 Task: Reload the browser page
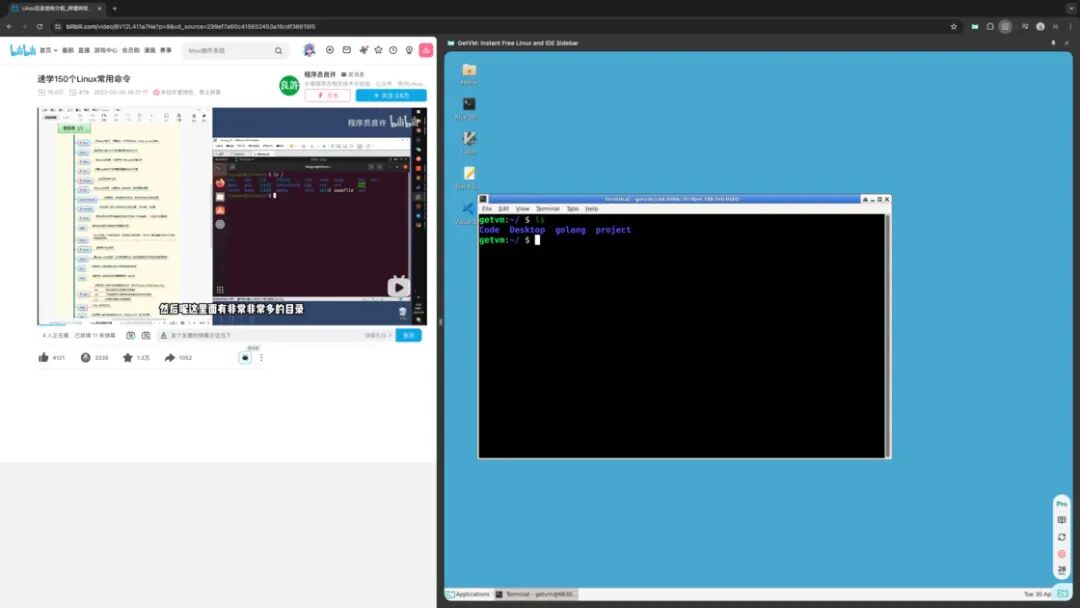tap(39, 27)
